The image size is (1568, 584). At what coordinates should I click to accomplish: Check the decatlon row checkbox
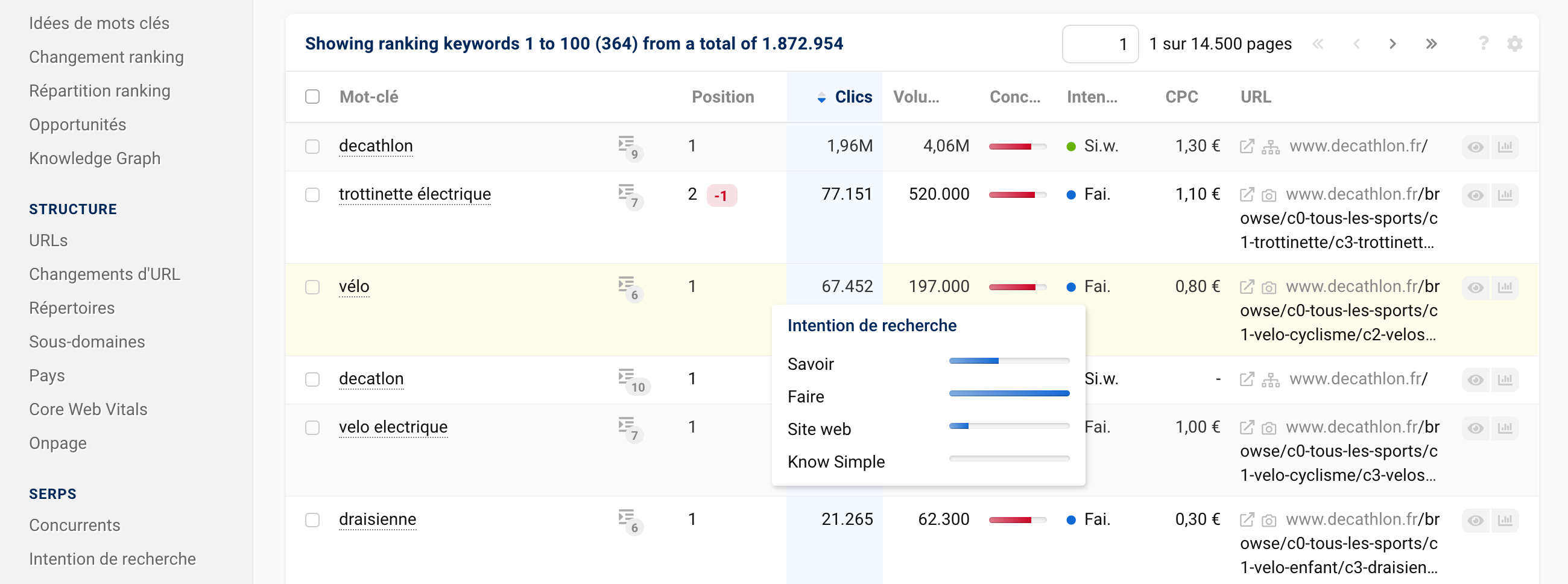(312, 380)
